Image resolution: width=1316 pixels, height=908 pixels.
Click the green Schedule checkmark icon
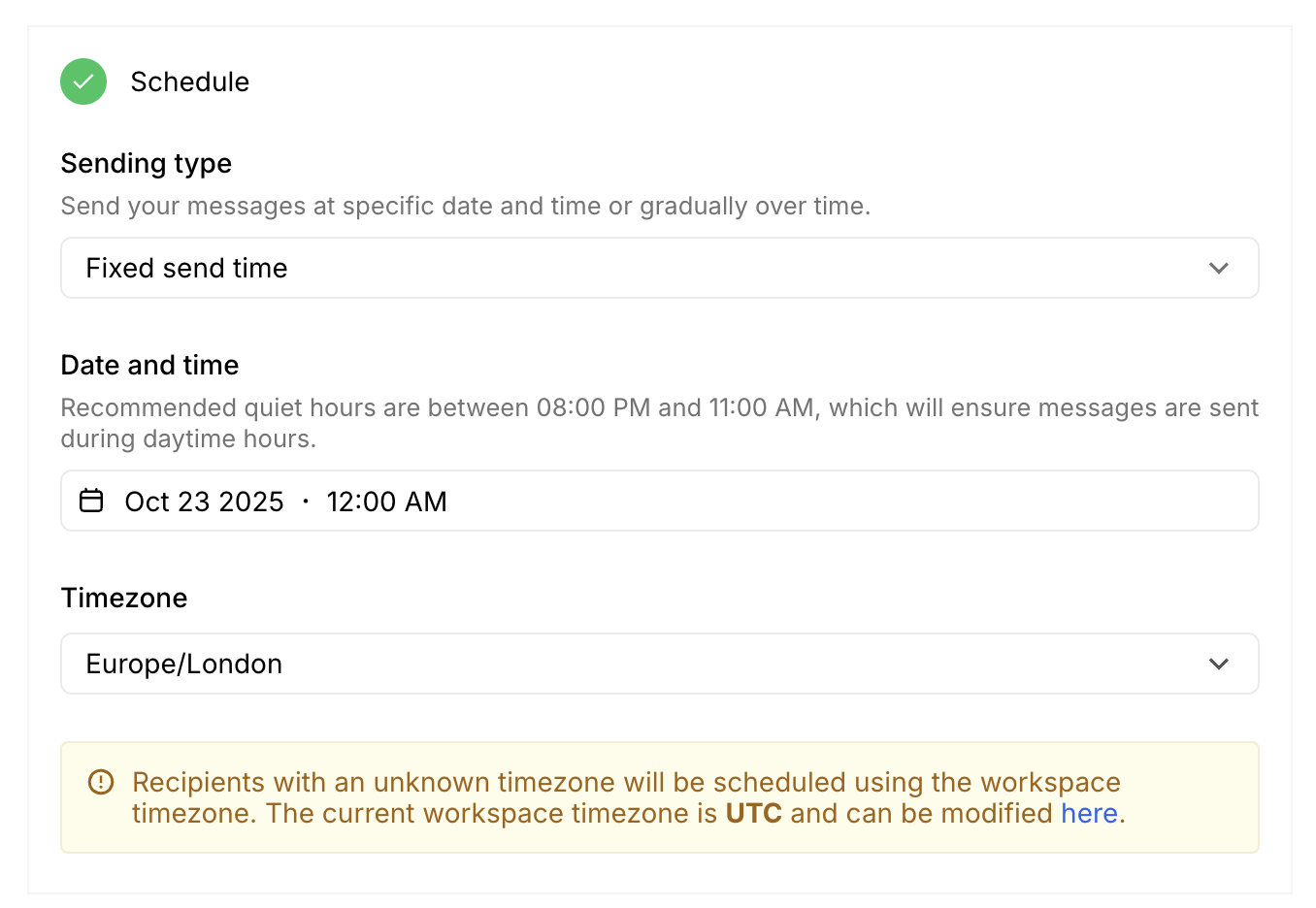tap(83, 81)
